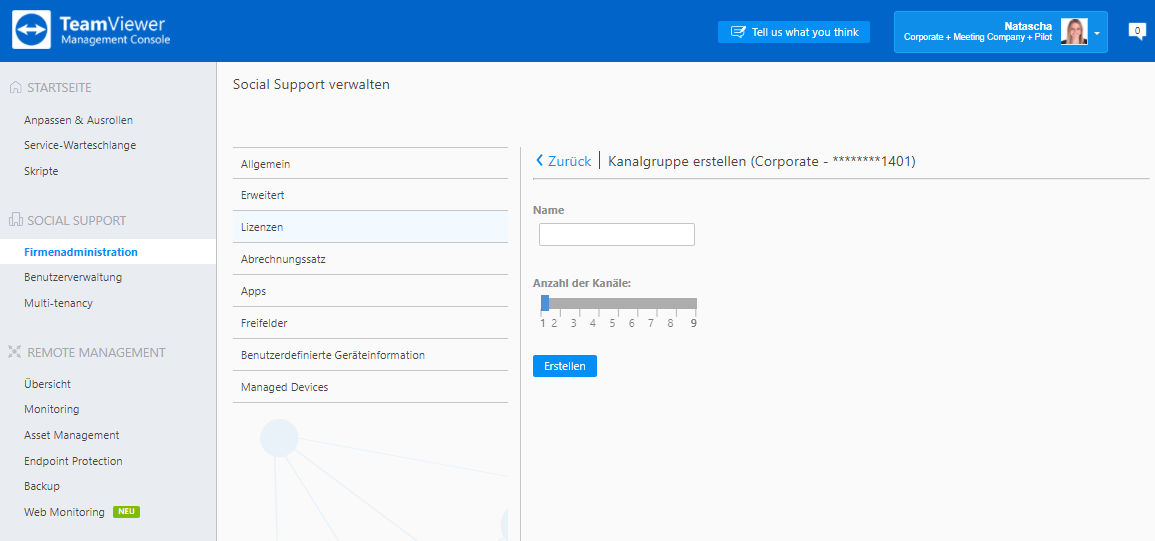Click the Social Support section icon
Screen dimensions: 1155x541
click(x=15, y=220)
